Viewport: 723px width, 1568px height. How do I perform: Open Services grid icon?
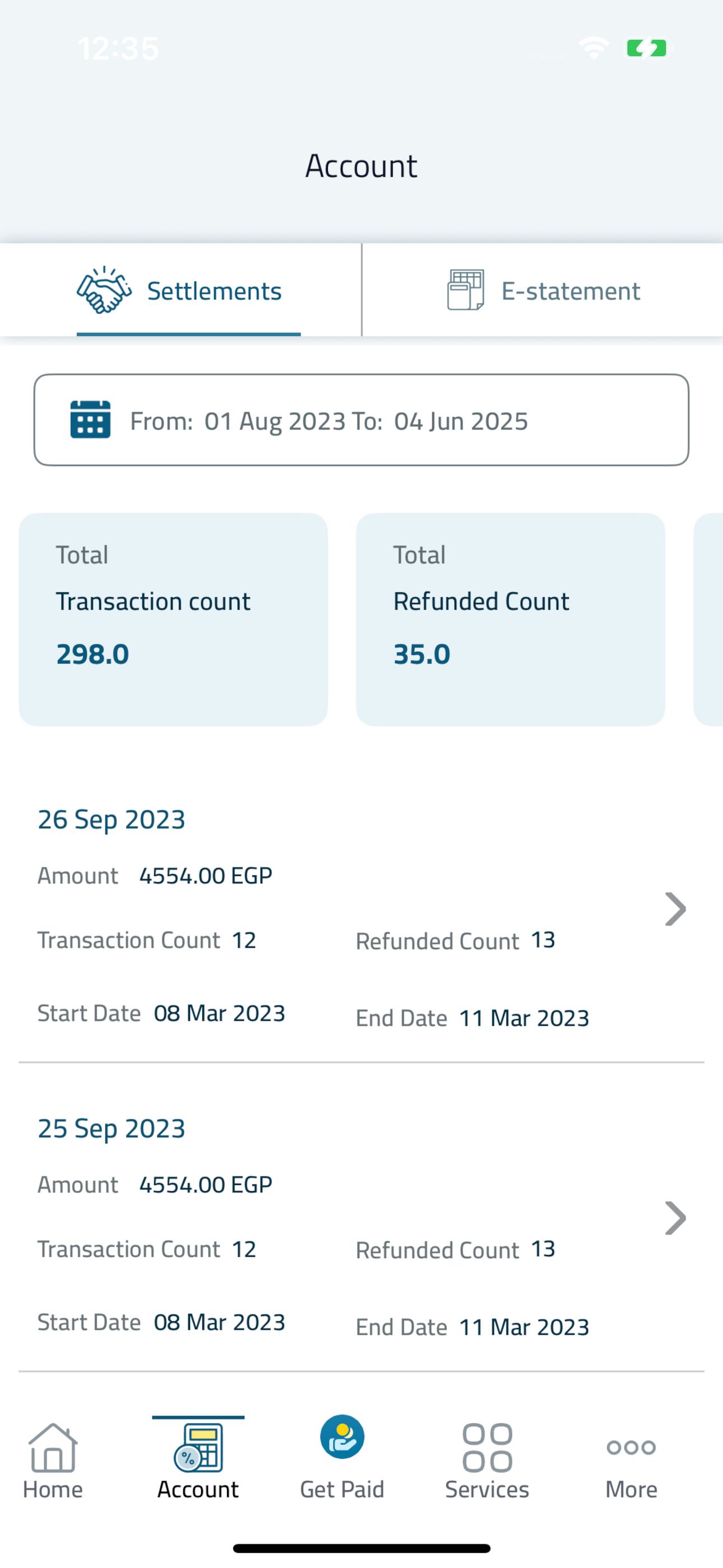tap(488, 1447)
